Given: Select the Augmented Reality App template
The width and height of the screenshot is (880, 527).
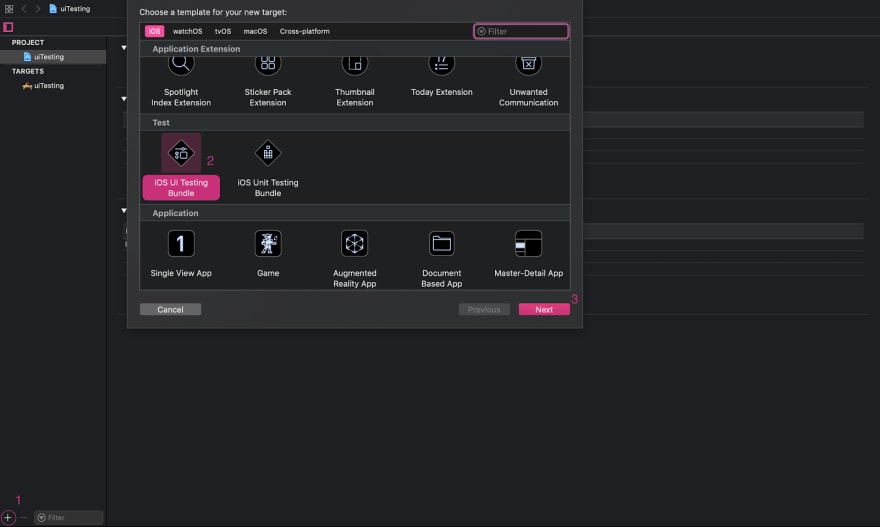Looking at the screenshot, I should (355, 259).
